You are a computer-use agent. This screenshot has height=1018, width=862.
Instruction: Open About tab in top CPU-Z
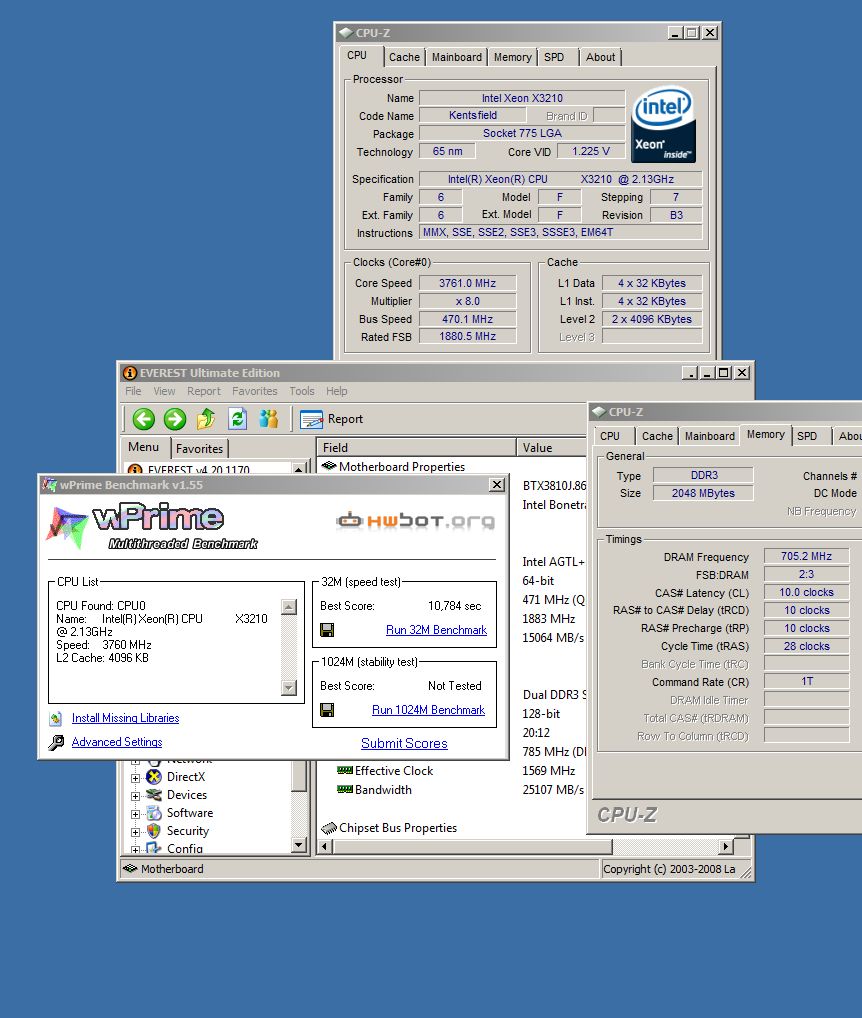coord(600,57)
